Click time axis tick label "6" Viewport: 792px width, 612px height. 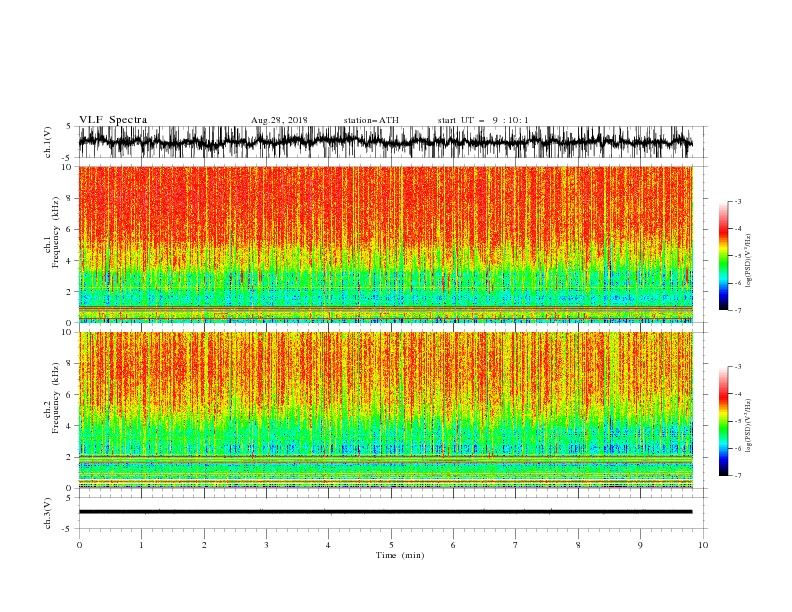click(453, 545)
